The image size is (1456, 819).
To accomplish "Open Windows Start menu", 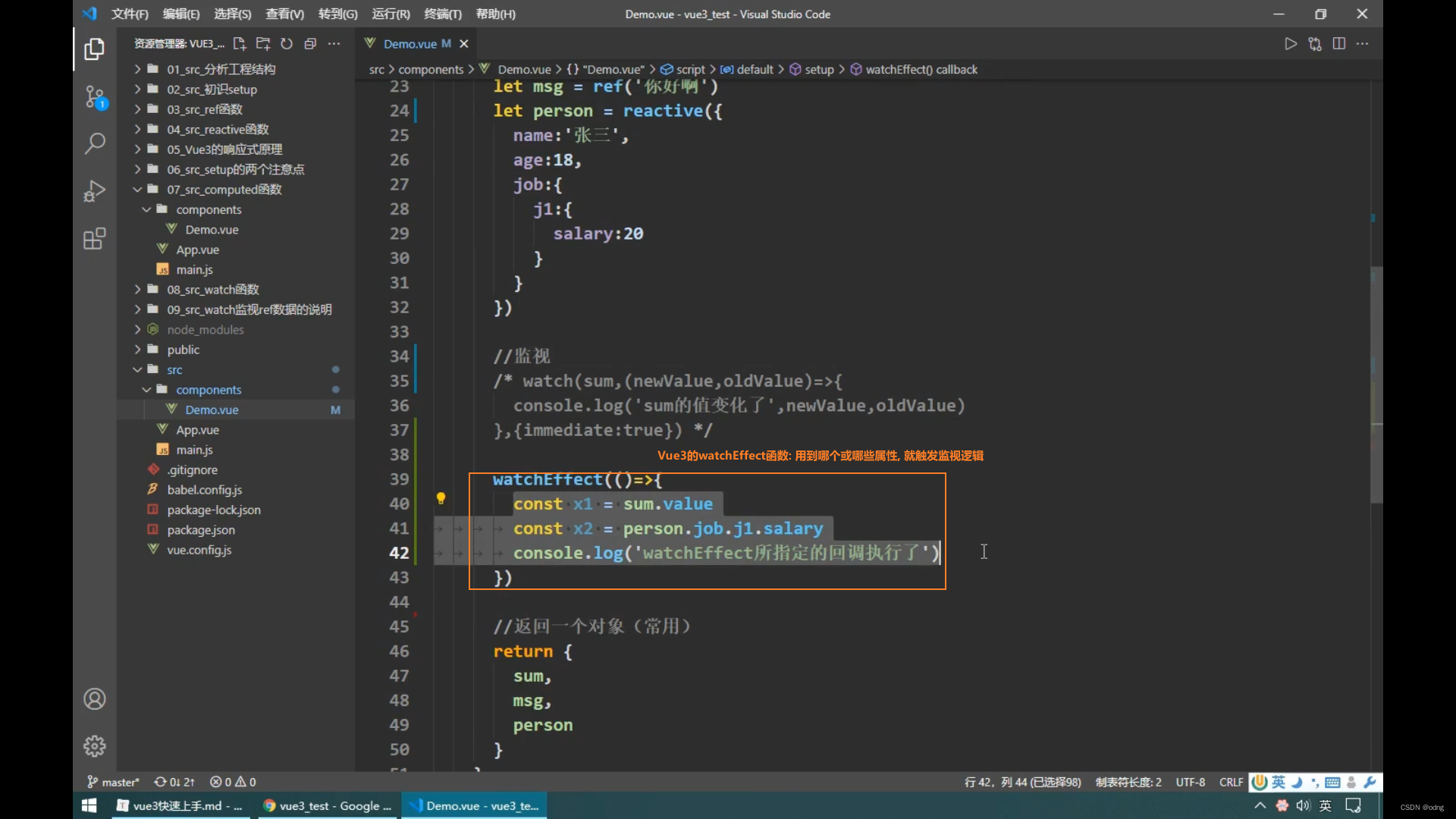I will (89, 805).
